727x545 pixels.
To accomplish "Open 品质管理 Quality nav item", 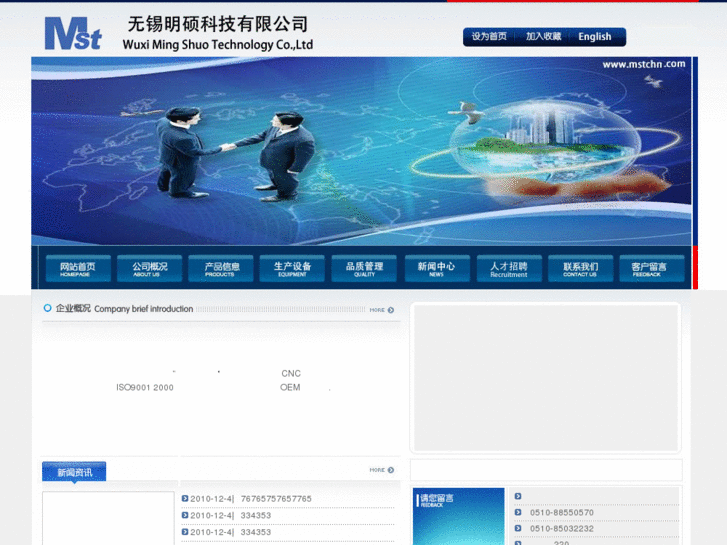I will point(364,269).
